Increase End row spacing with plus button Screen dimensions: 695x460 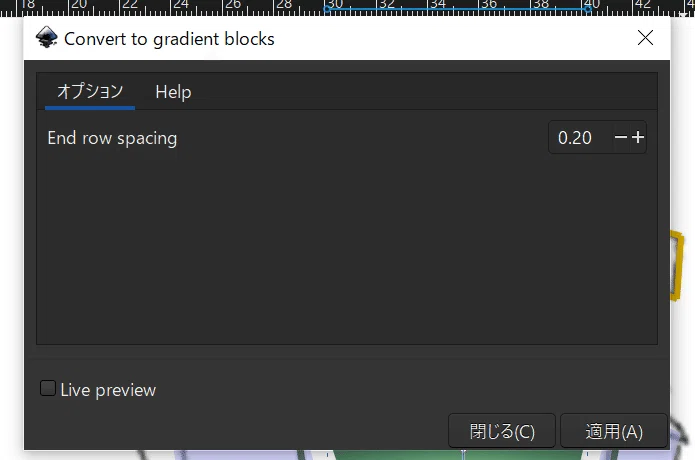(638, 137)
